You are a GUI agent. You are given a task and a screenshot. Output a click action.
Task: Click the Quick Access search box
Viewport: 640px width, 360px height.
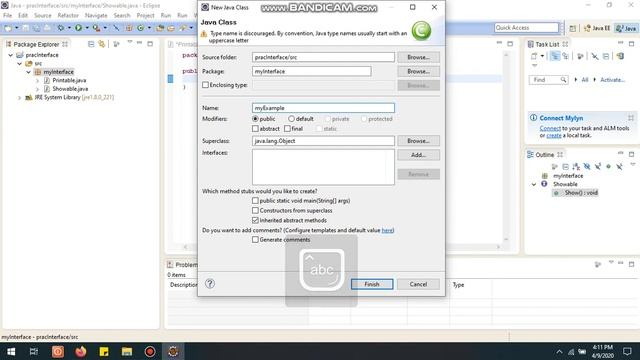pos(526,27)
